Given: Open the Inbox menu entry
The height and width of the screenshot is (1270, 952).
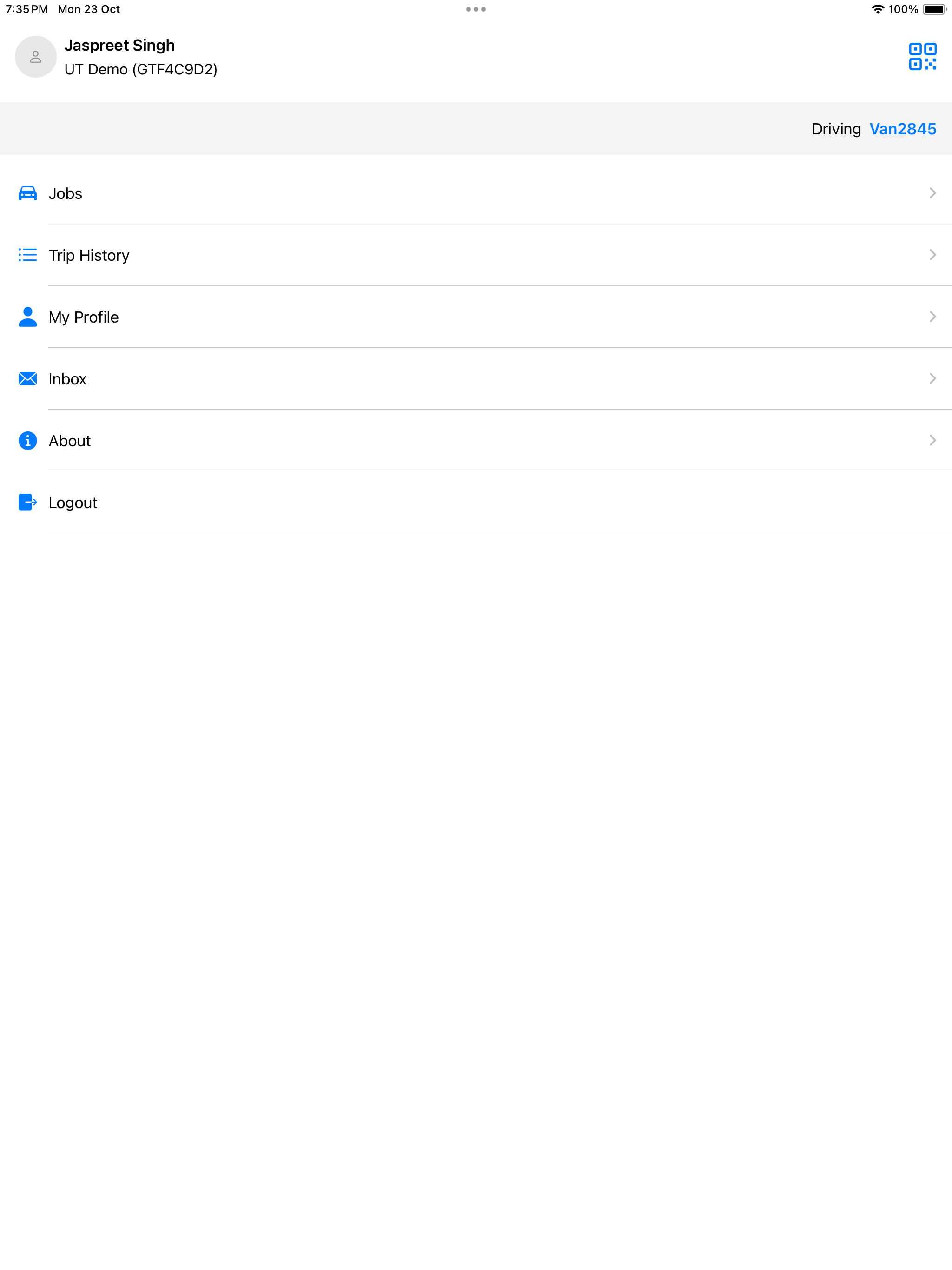Looking at the screenshot, I should 67,379.
